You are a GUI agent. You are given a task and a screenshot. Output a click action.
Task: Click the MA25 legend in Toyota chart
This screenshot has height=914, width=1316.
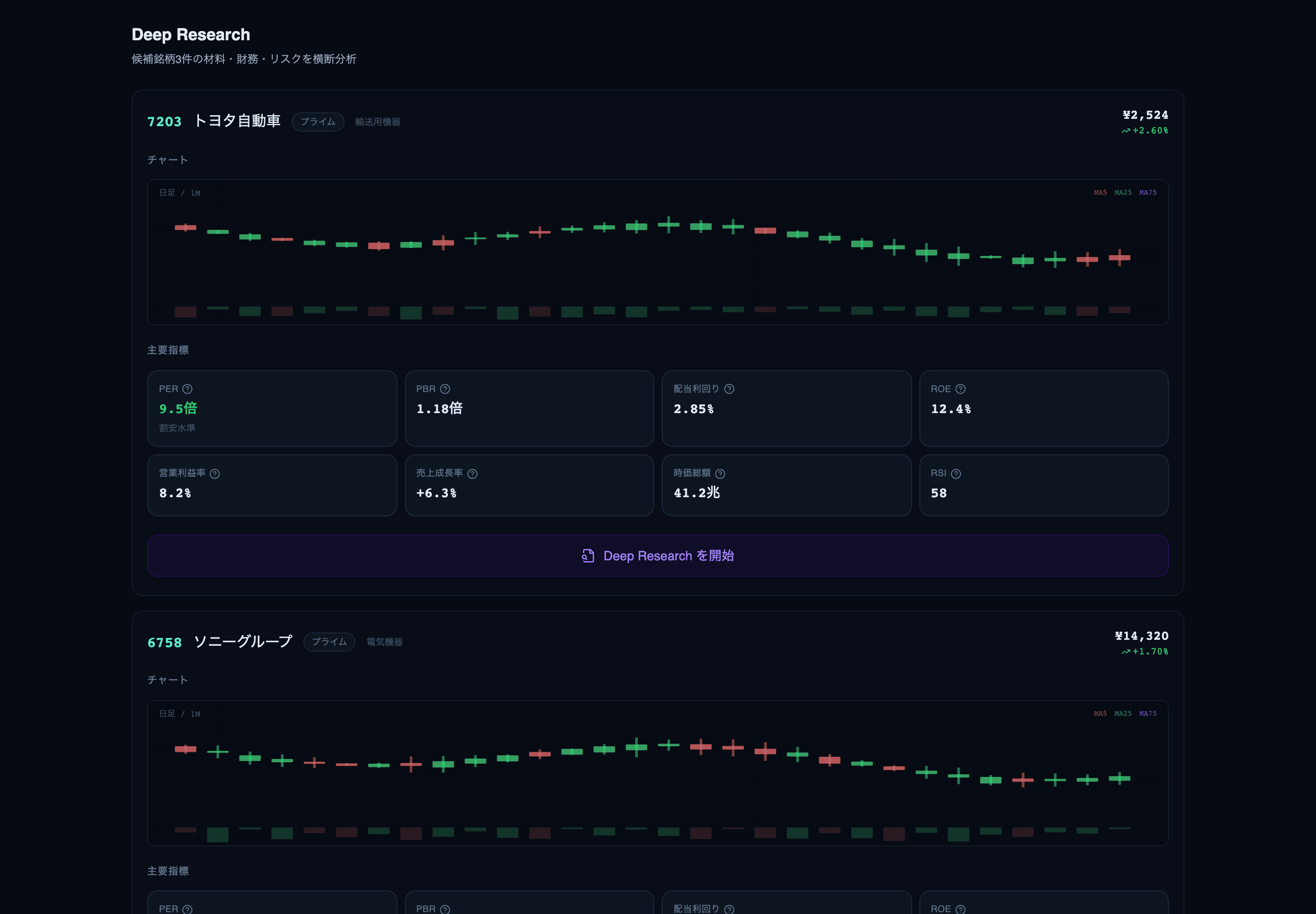point(1123,192)
